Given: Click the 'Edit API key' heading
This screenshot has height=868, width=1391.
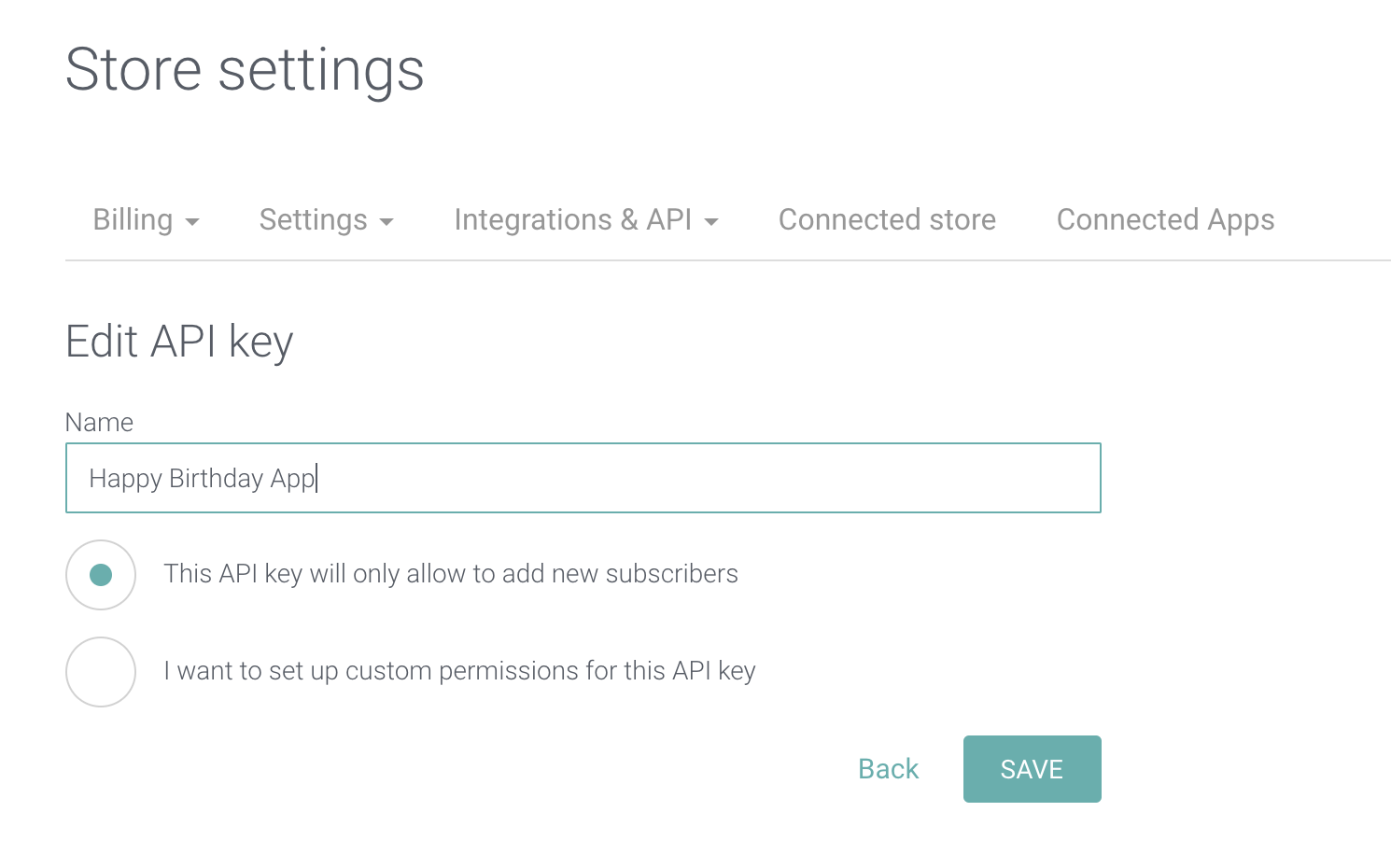Looking at the screenshot, I should [x=179, y=342].
